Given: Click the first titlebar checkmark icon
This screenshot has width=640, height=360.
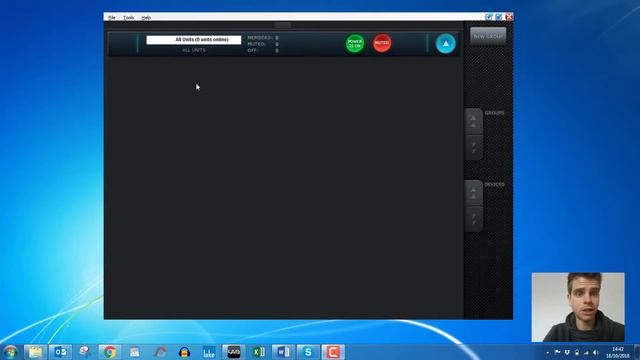Looking at the screenshot, I should tap(489, 17).
